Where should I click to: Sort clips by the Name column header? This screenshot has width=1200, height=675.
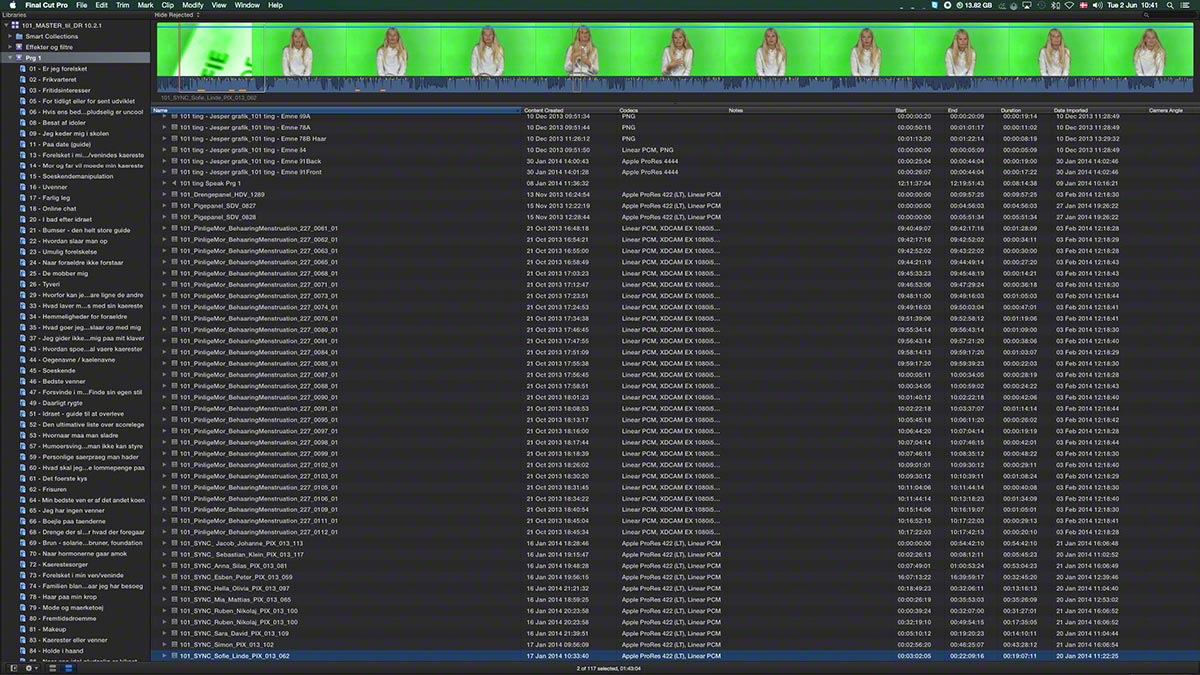click(x=337, y=109)
